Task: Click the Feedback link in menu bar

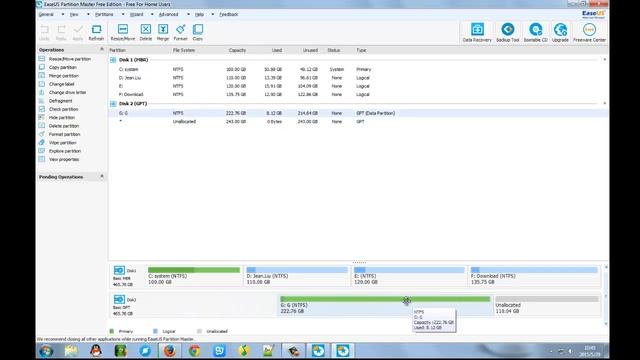Action: coord(229,14)
